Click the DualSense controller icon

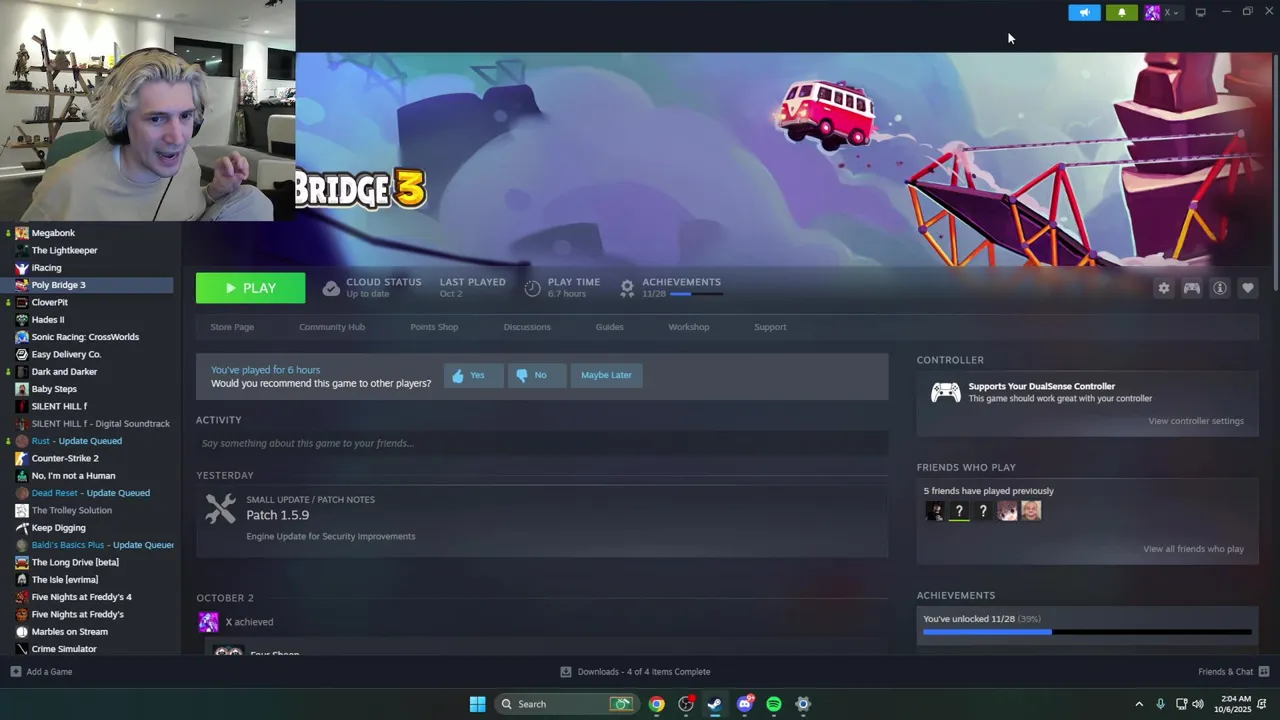coord(945,392)
